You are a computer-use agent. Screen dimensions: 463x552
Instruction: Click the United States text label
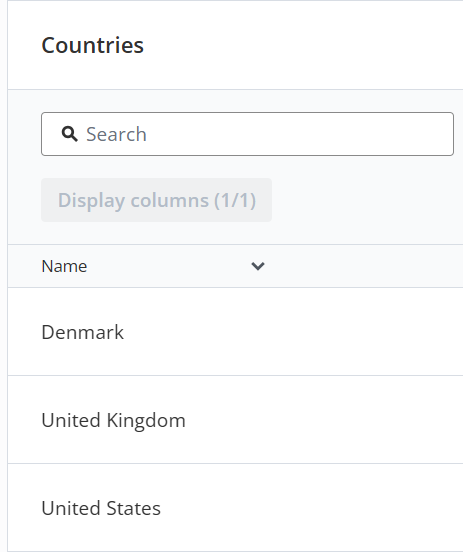point(101,508)
